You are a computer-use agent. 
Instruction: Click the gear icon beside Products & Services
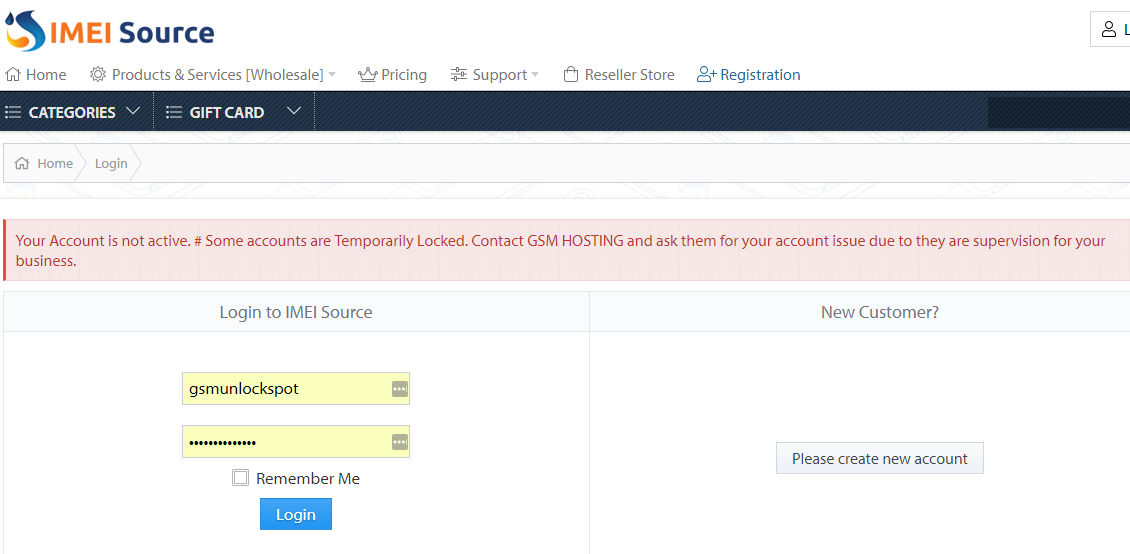tap(97, 74)
